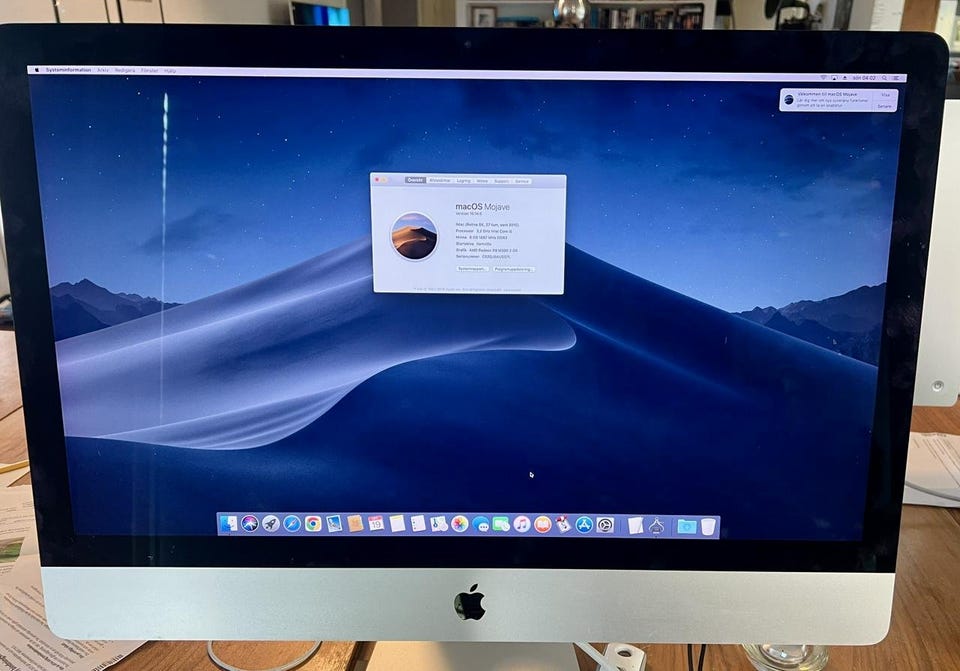Click the Systemrapport button
Viewport: 960px width, 671px height.
coord(472,268)
